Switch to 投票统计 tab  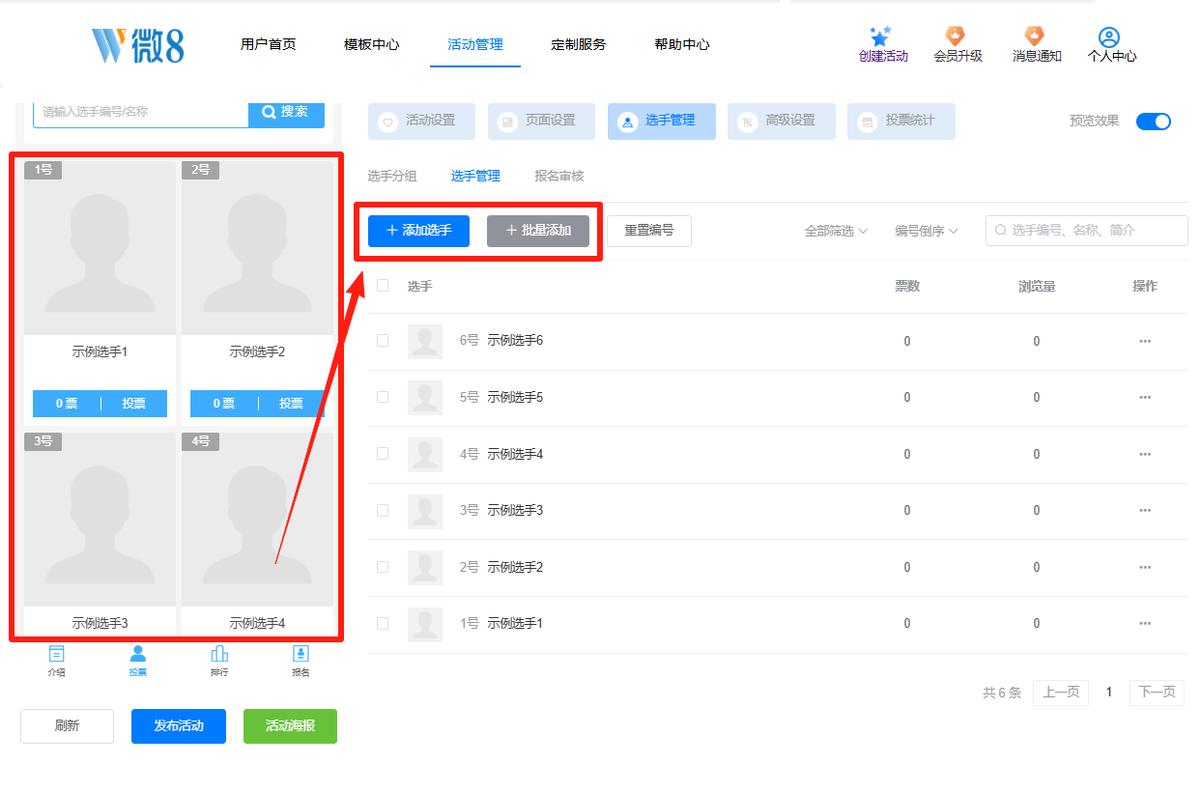pyautogui.click(x=901, y=121)
